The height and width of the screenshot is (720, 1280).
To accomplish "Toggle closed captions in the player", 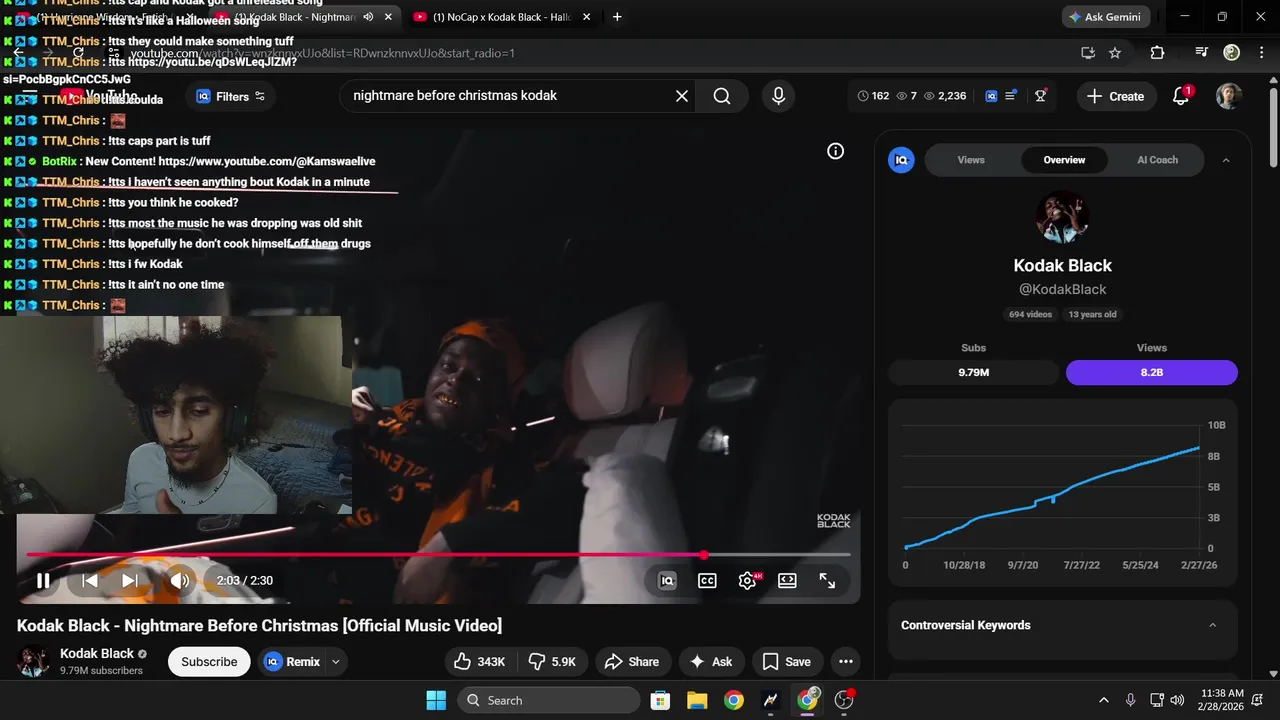I will click(707, 580).
